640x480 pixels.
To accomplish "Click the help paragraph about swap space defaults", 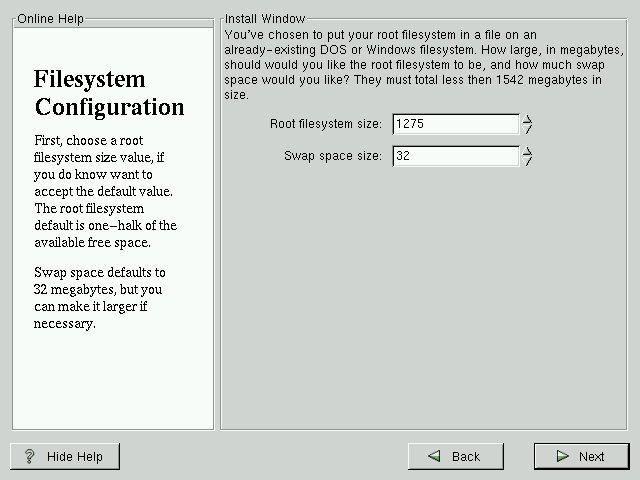I will click(100, 298).
